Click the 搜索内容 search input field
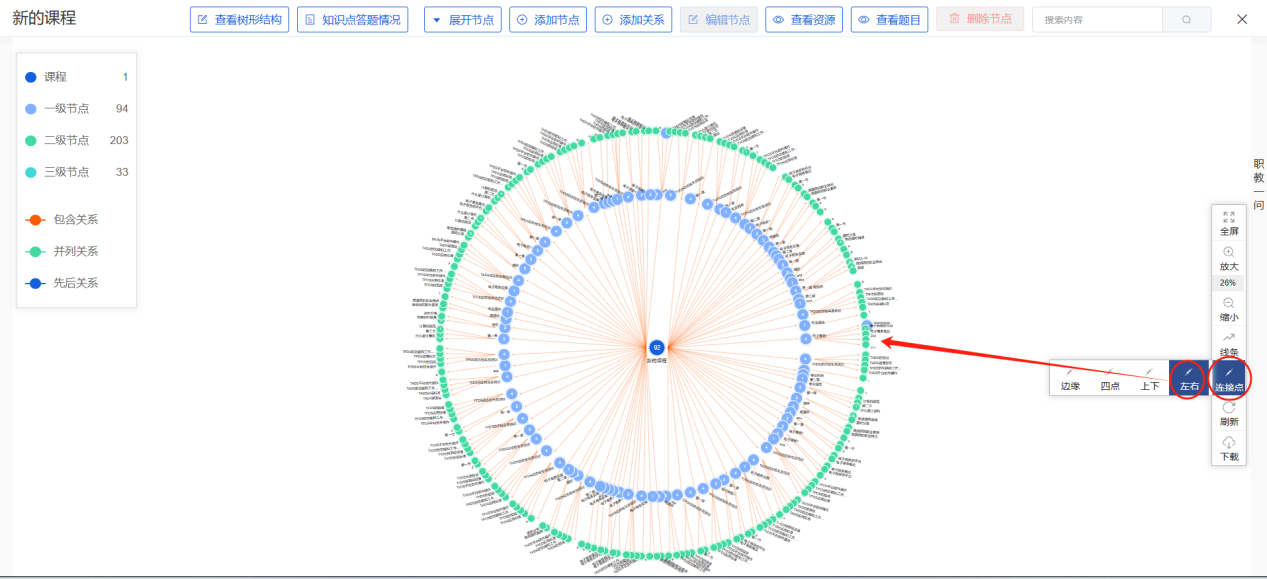The width and height of the screenshot is (1267, 579). pos(1097,20)
